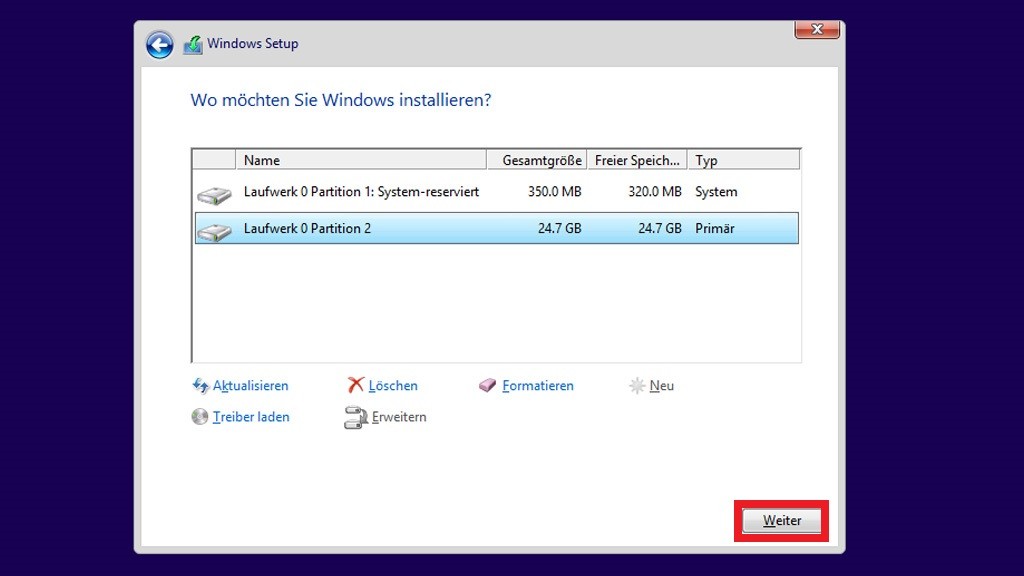Image resolution: width=1024 pixels, height=576 pixels.
Task: Delete the partition via the Löschen link
Action: [393, 385]
